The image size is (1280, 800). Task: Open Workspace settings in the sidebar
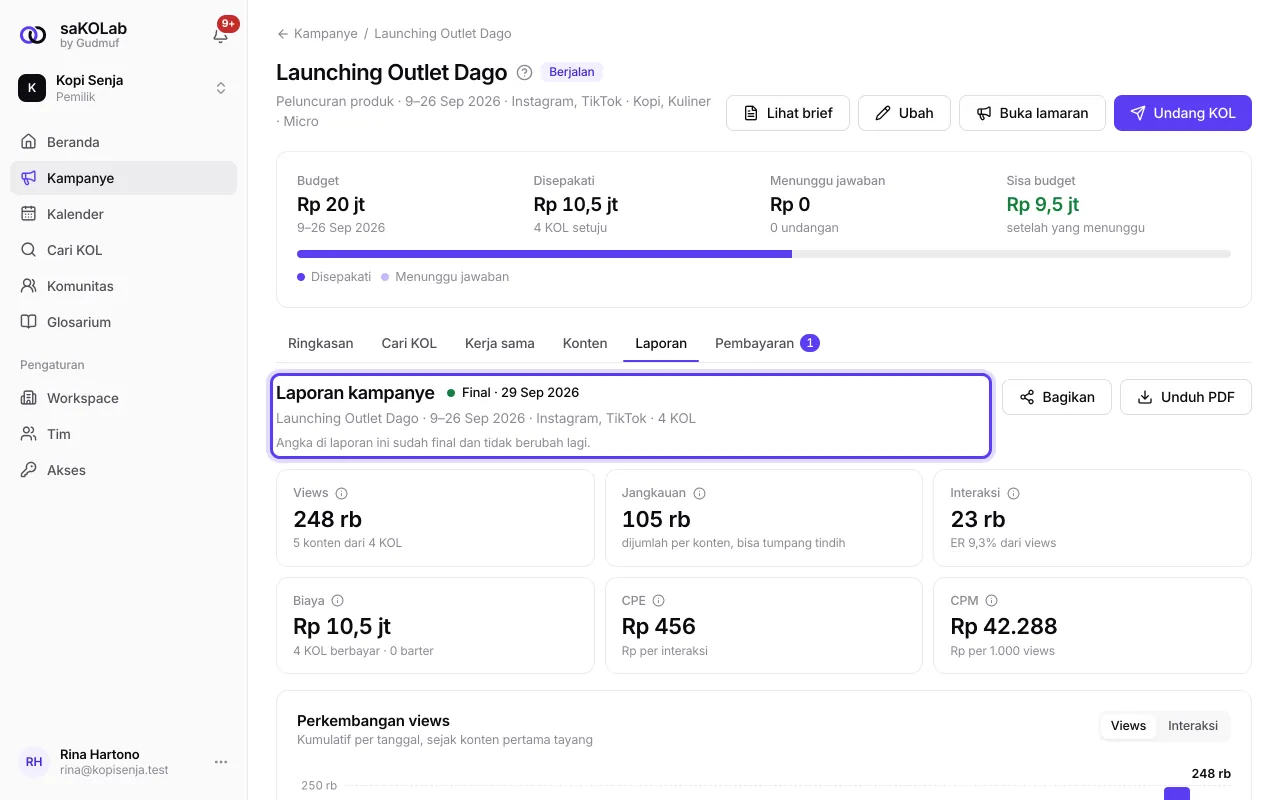click(124, 398)
